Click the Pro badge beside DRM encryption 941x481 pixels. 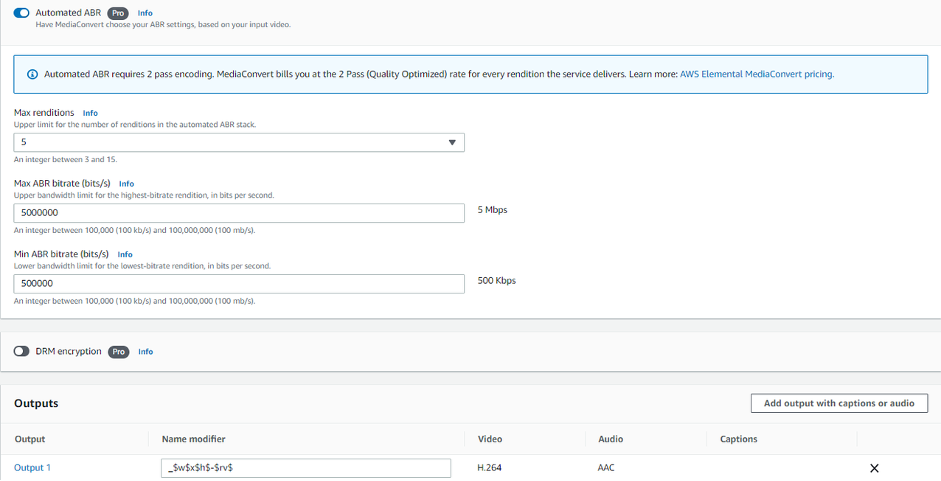point(119,352)
